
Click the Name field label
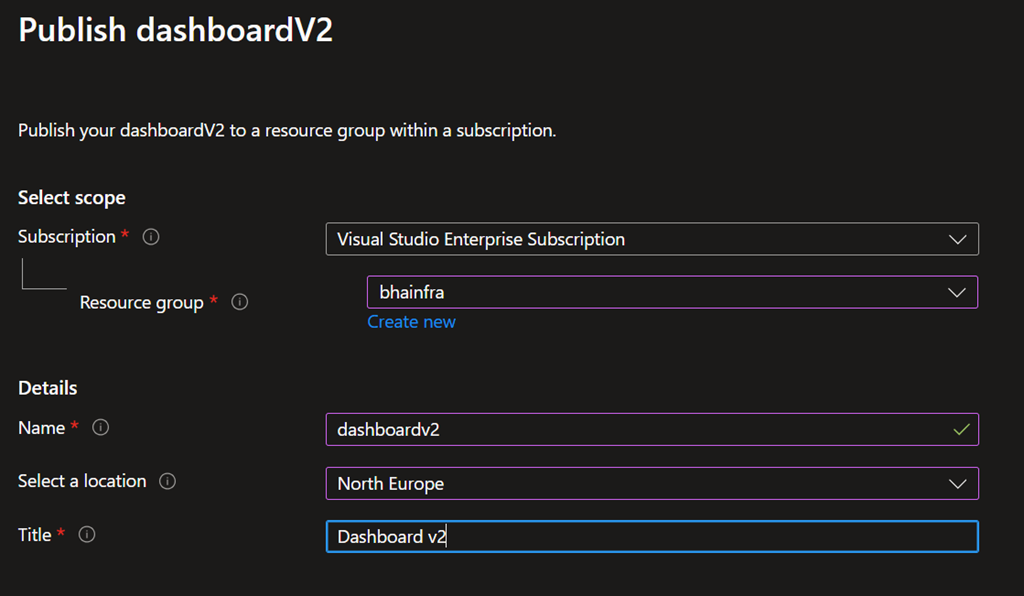coord(41,427)
